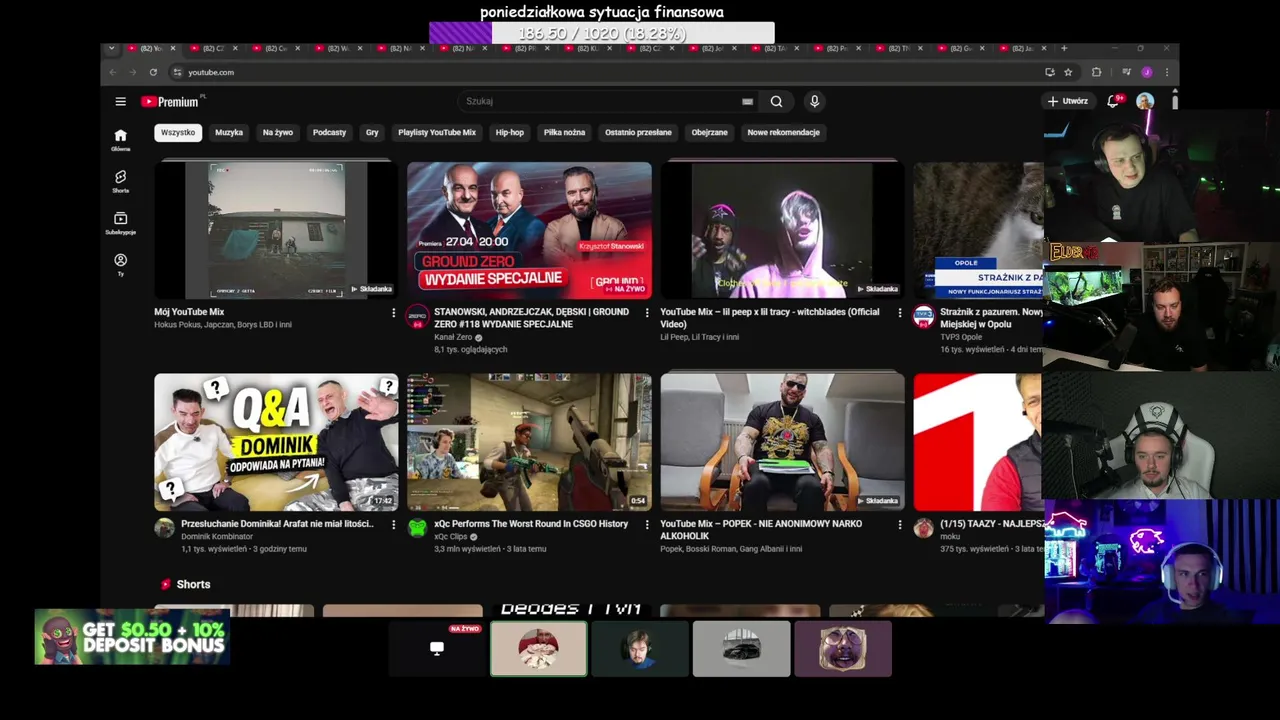
Task: Open Shorts in the left sidebar
Action: click(120, 181)
